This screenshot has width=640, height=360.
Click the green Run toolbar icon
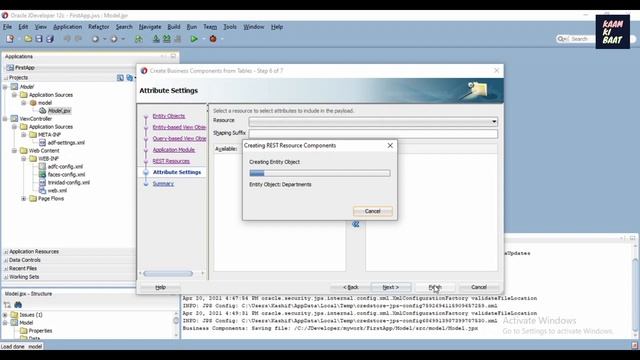(194, 39)
